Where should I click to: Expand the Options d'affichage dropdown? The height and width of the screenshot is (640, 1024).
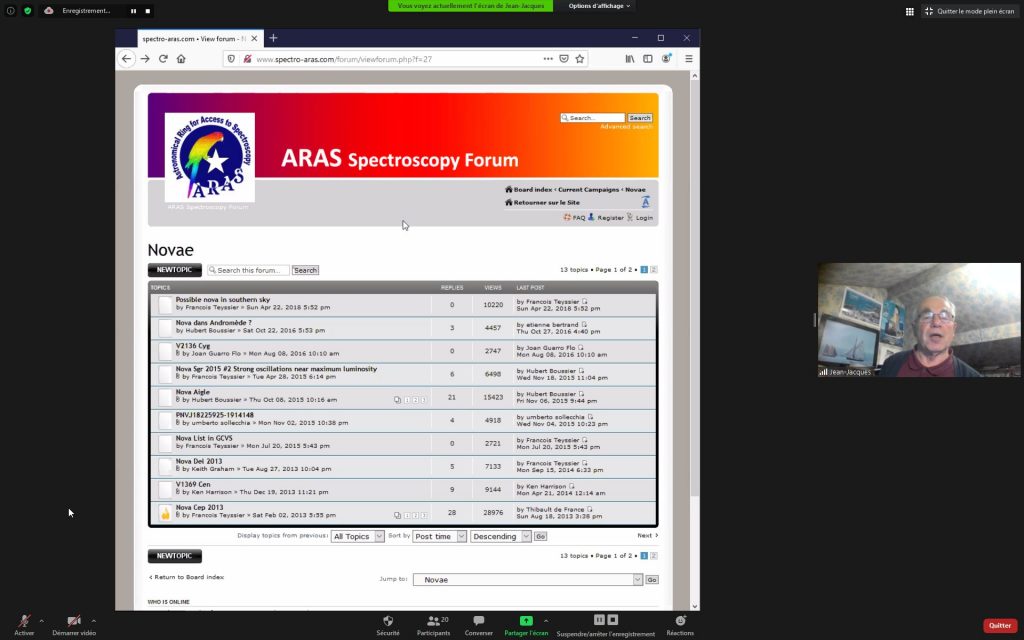point(599,6)
